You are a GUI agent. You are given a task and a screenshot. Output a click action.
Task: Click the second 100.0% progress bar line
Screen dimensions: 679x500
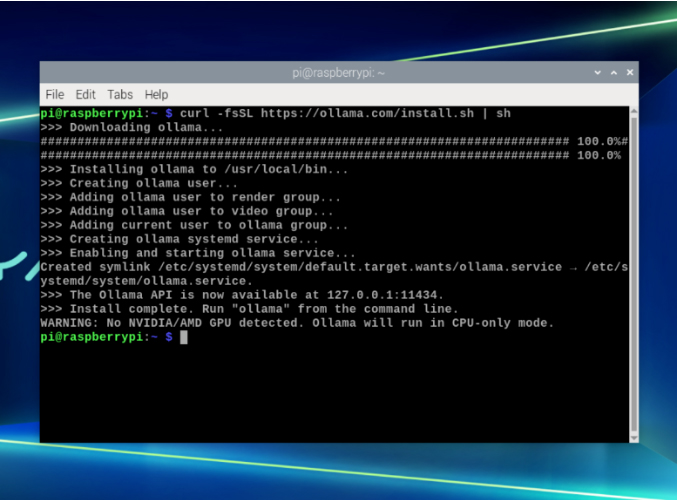tap(330, 155)
